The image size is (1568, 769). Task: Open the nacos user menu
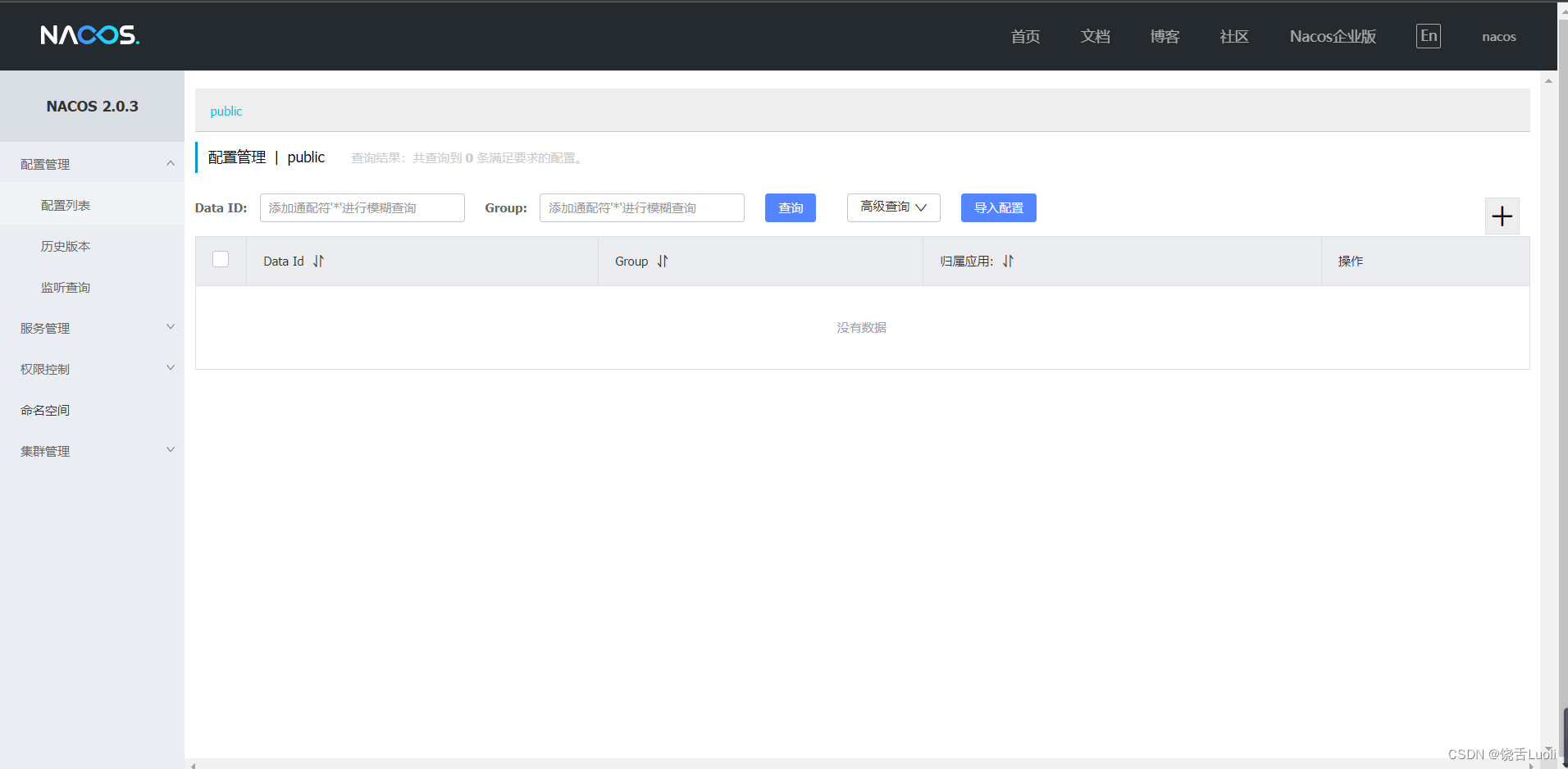1498,36
